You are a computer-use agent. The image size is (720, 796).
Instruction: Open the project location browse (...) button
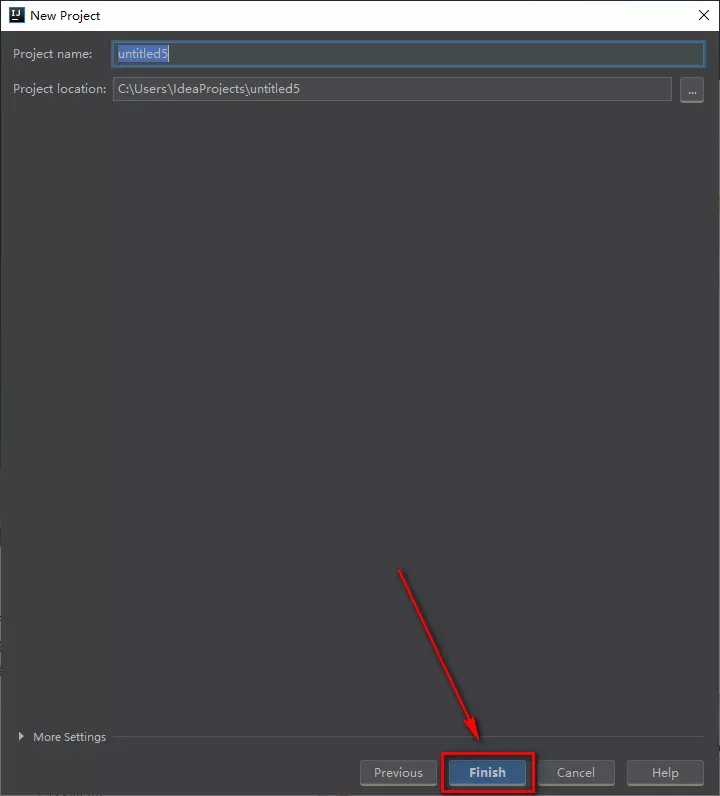click(691, 90)
